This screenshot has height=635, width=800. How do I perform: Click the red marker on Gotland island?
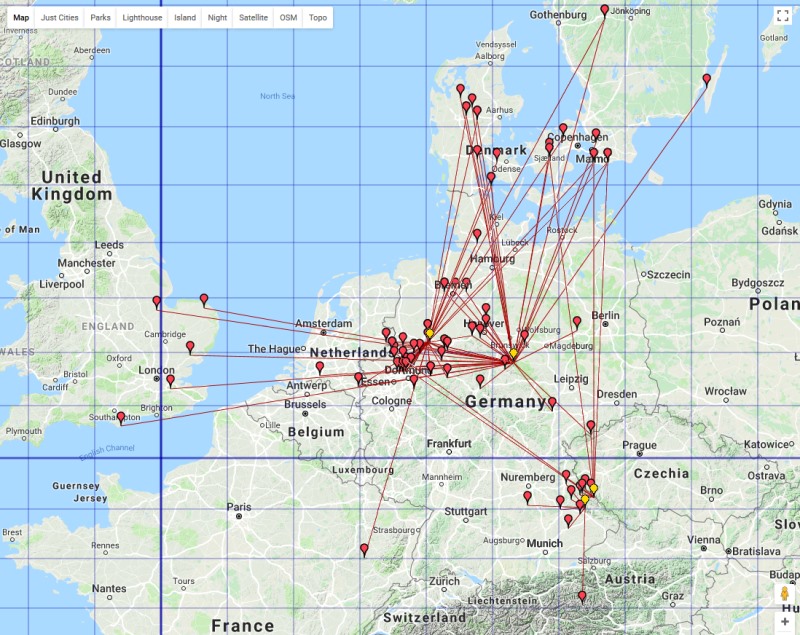click(707, 78)
